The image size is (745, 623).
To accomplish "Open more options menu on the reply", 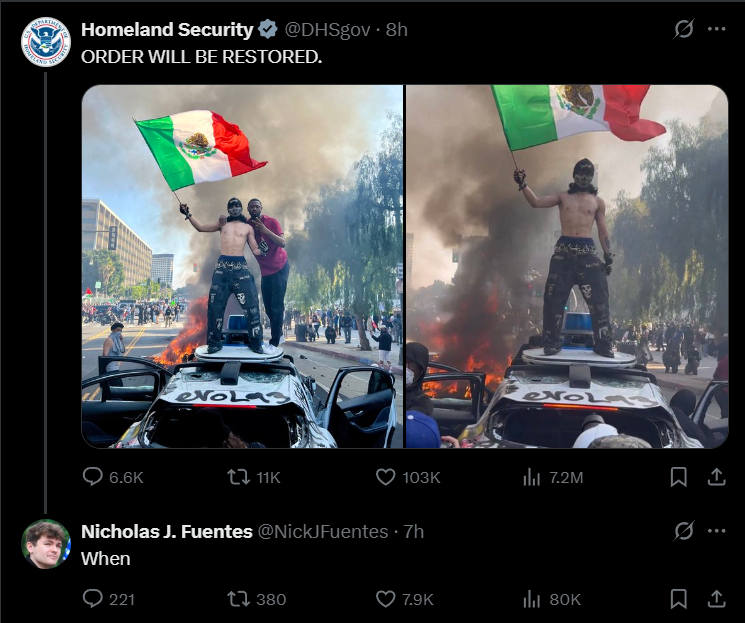I will tap(716, 531).
